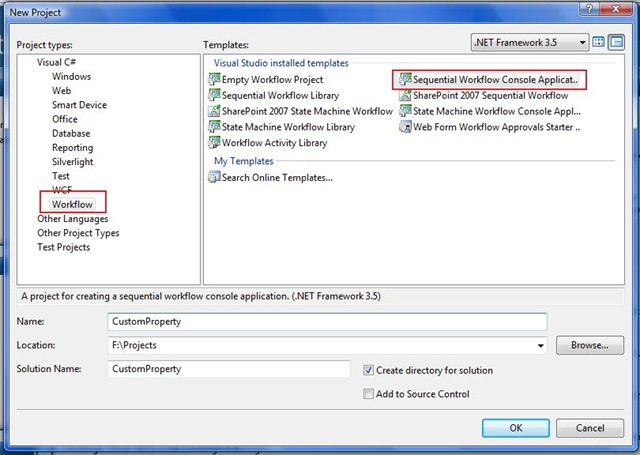Image resolution: width=640 pixels, height=455 pixels.
Task: Select Sequential Workflow Library template name
Action: point(280,95)
